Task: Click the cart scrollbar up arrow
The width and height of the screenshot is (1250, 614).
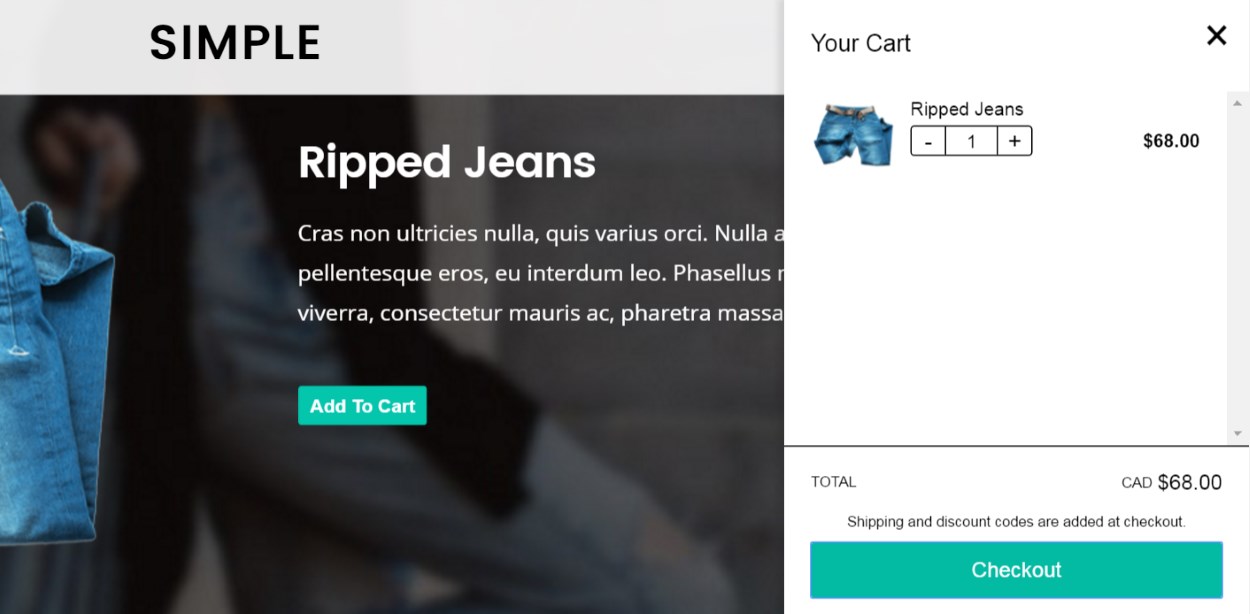Action: pyautogui.click(x=1237, y=102)
